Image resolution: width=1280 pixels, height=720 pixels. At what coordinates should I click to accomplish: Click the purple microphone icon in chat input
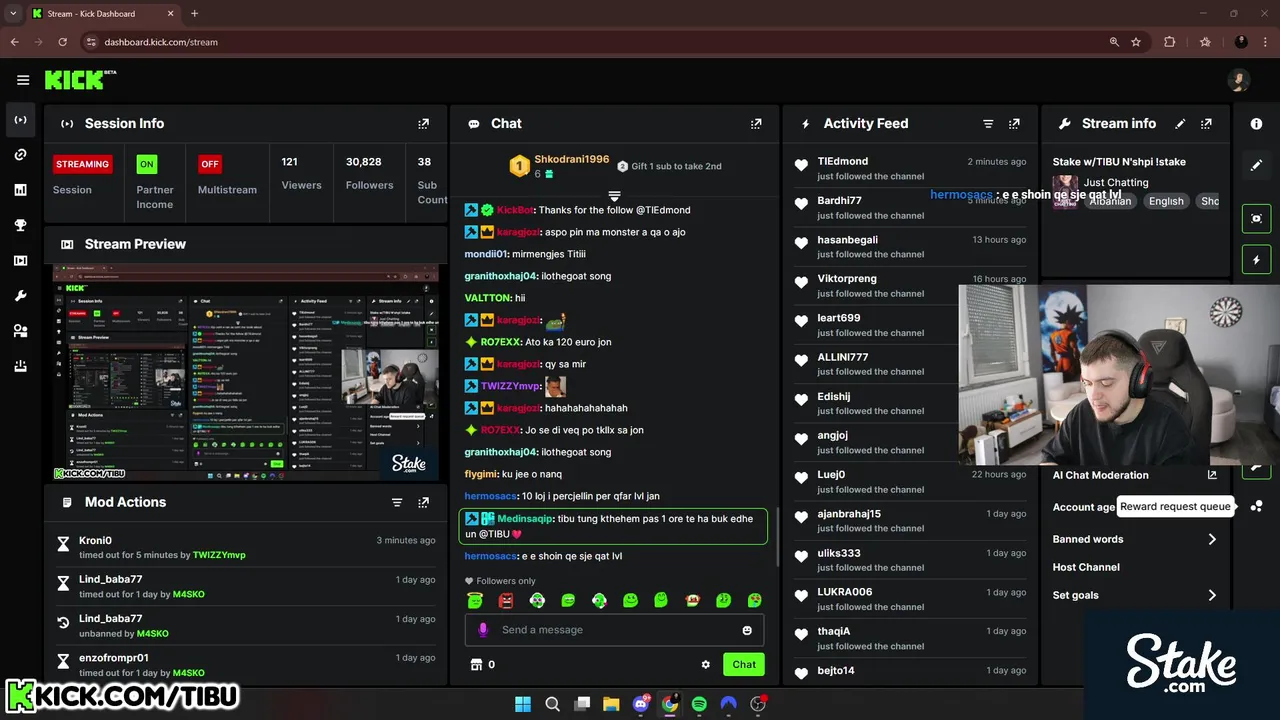pyautogui.click(x=483, y=630)
